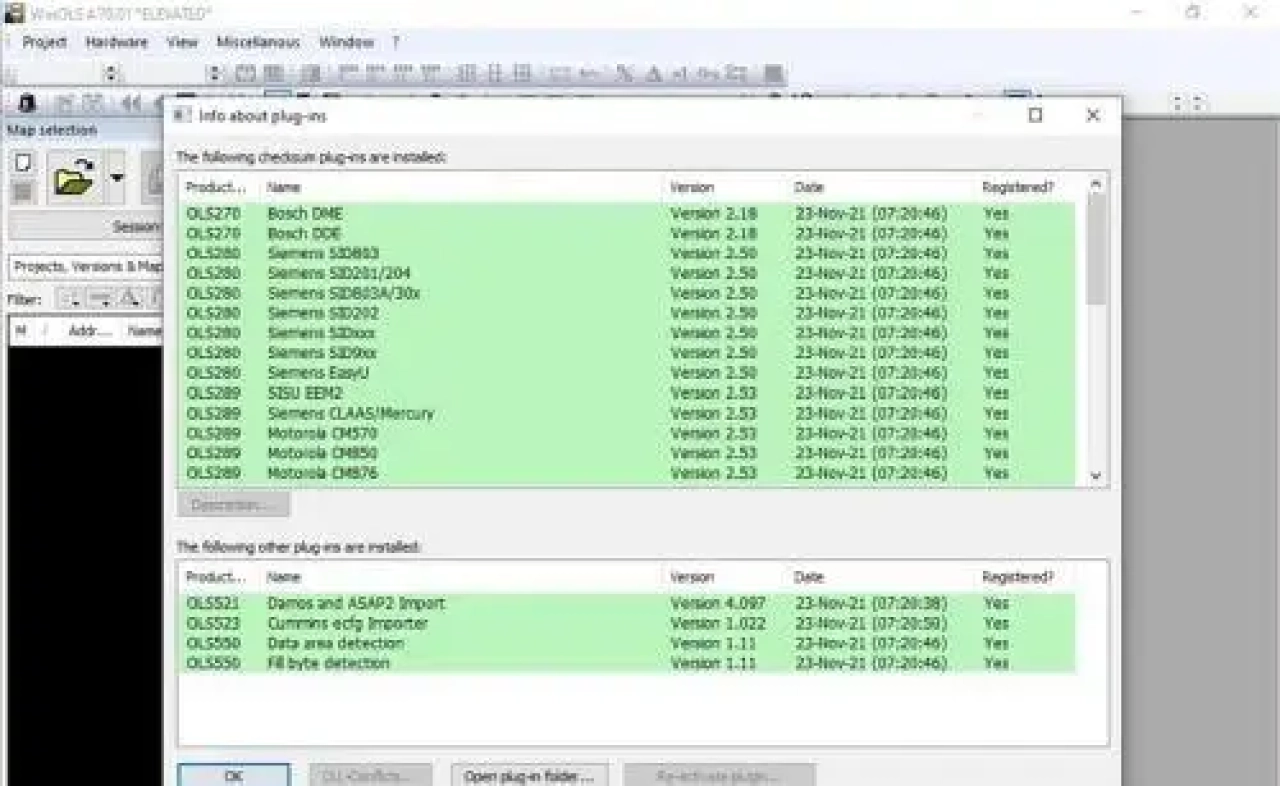The height and width of the screenshot is (786, 1280).
Task: Open the Project menu
Action: (44, 42)
